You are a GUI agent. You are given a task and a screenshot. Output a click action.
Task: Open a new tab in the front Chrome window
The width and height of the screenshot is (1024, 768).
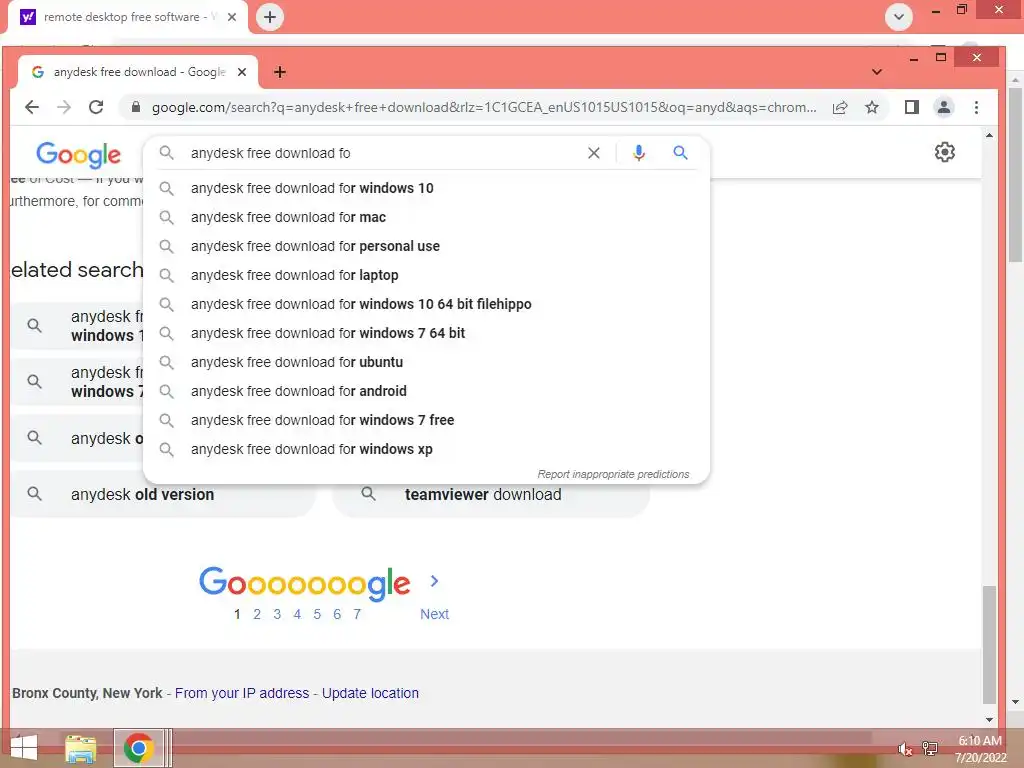(280, 72)
